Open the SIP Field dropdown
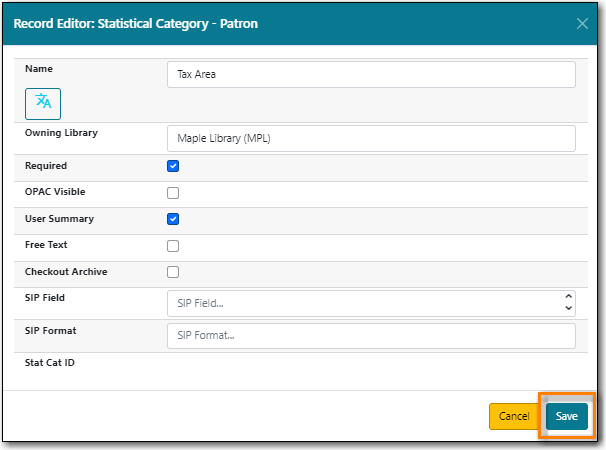The image size is (606, 450). pyautogui.click(x=371, y=303)
